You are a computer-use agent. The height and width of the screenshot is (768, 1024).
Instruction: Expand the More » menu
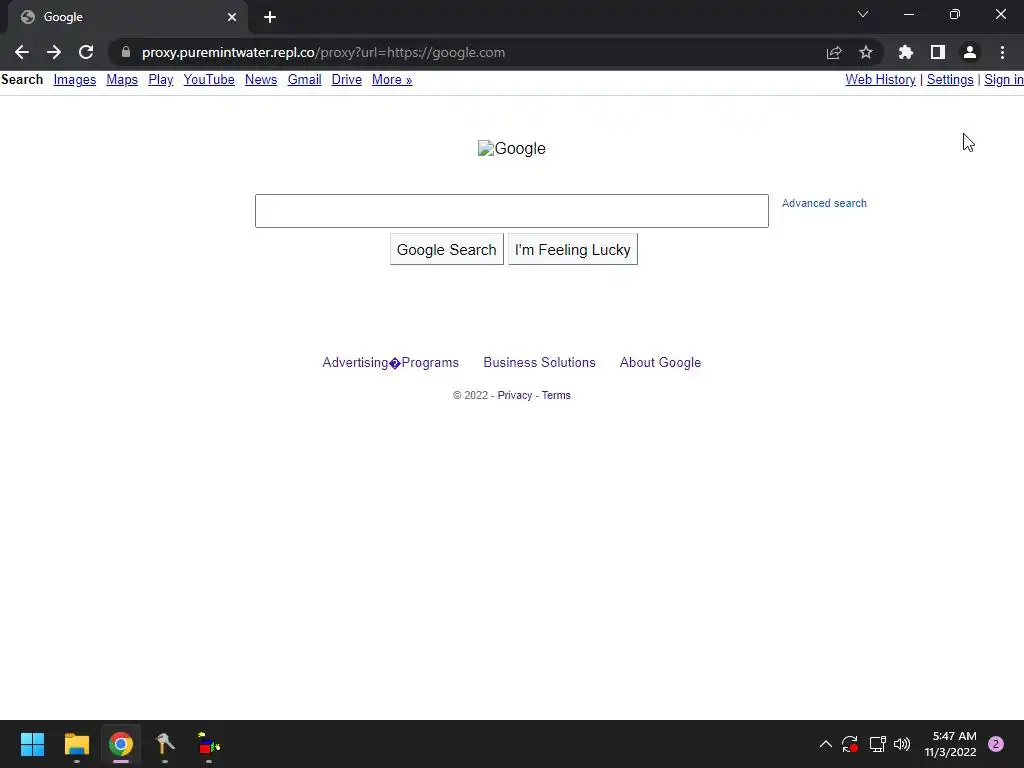click(392, 80)
